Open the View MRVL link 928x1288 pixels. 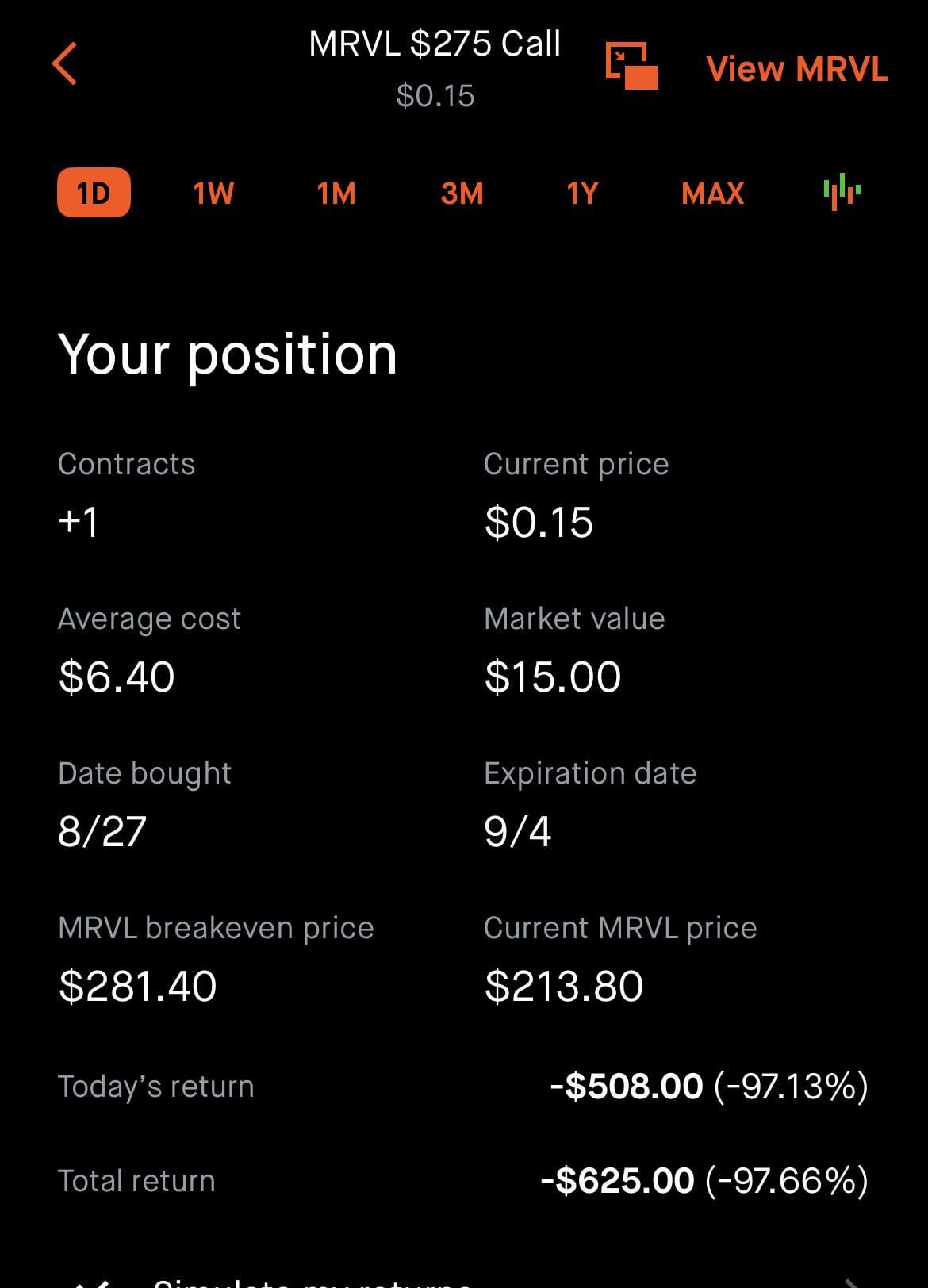797,69
